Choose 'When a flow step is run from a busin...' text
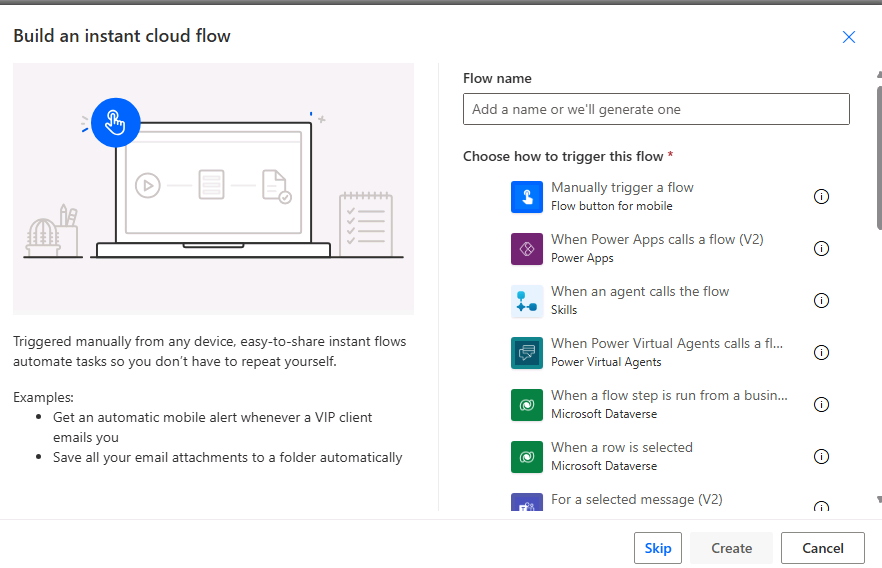This screenshot has height=568, width=882. [x=669, y=395]
